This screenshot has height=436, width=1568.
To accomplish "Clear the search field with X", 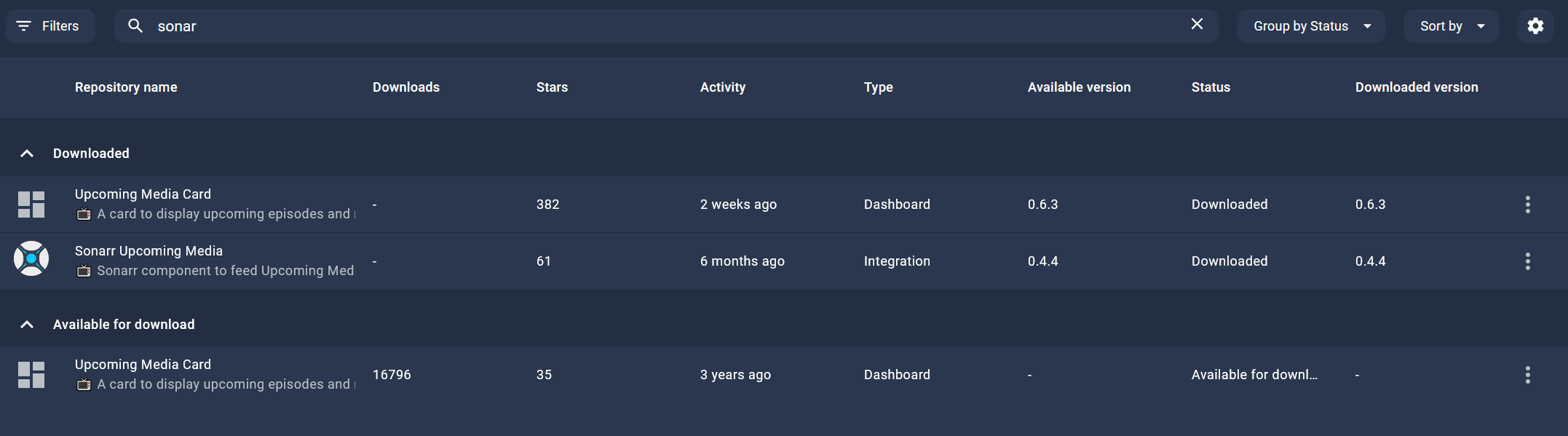I will coord(1197,25).
